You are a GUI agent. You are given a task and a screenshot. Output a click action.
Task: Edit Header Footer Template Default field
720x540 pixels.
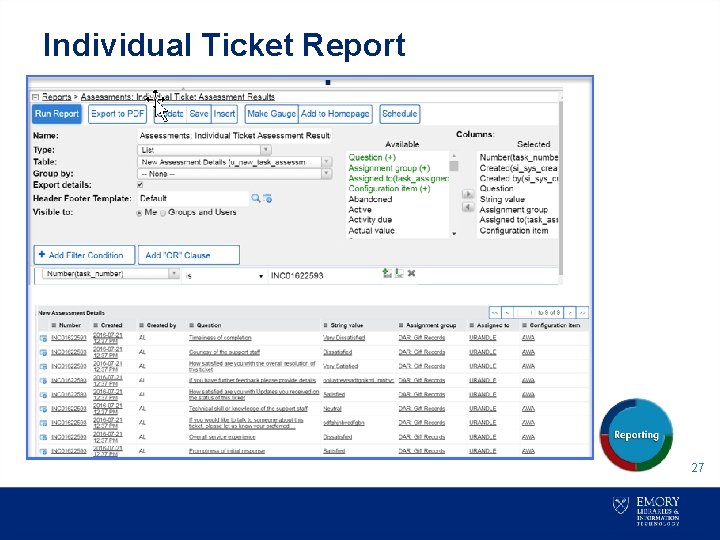[193, 198]
